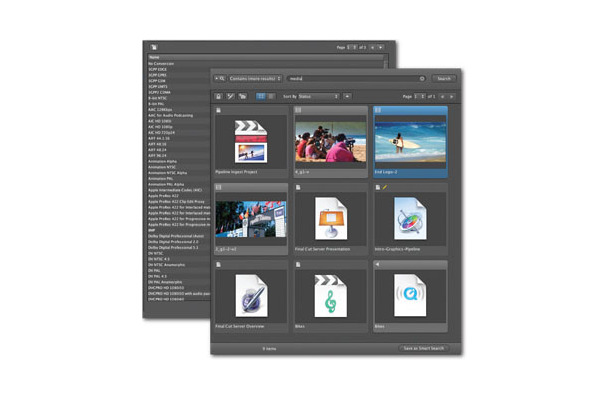Open the Sort By Status dropdown
Image resolution: width=610 pixels, height=400 pixels.
click(318, 96)
